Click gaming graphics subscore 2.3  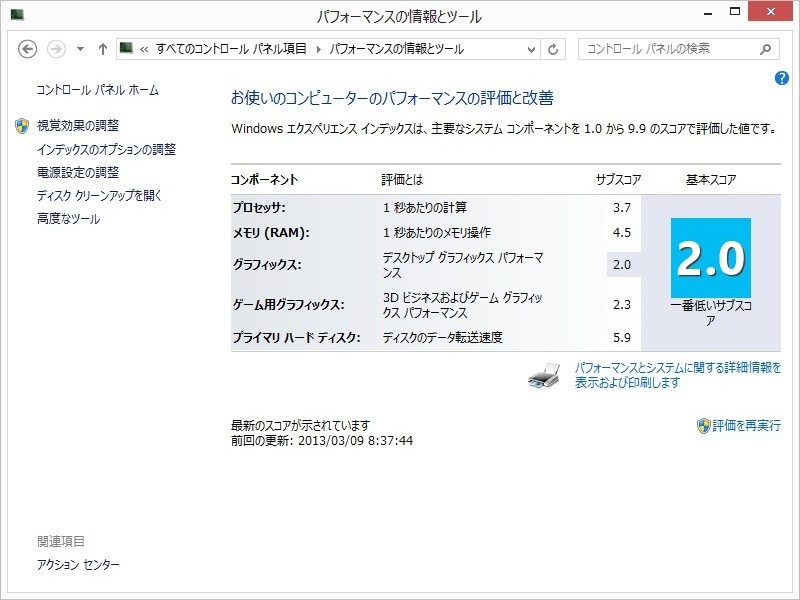[622, 305]
